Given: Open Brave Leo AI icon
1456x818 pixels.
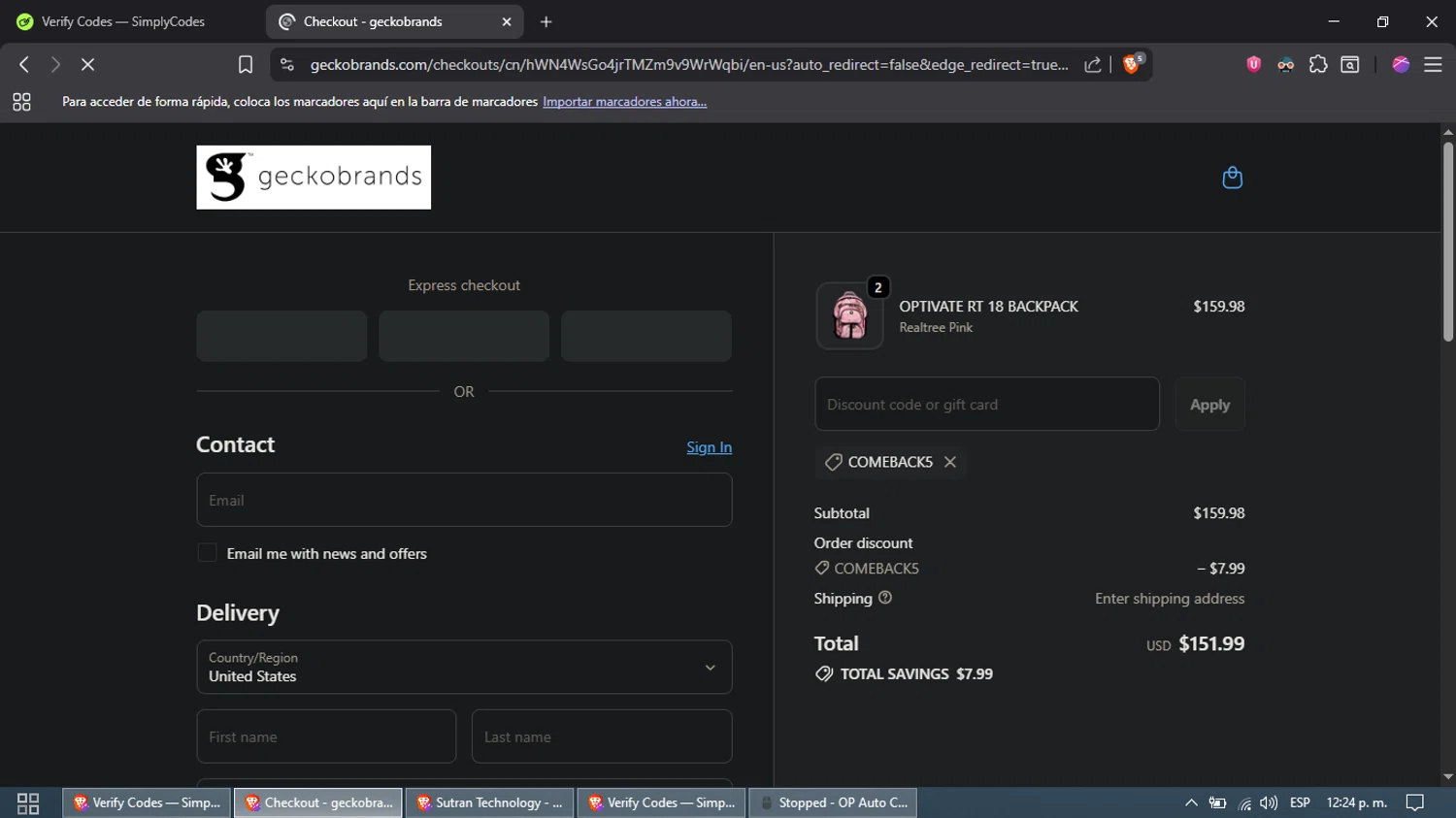Looking at the screenshot, I should pyautogui.click(x=1401, y=64).
